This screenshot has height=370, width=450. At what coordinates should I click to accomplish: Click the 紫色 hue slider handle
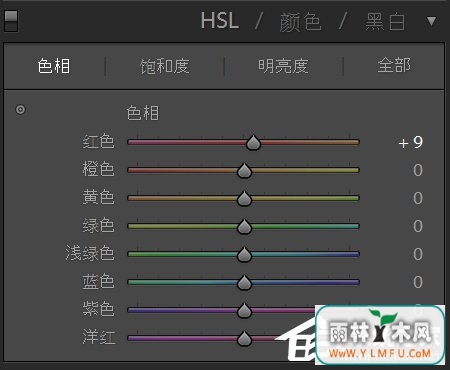click(244, 311)
